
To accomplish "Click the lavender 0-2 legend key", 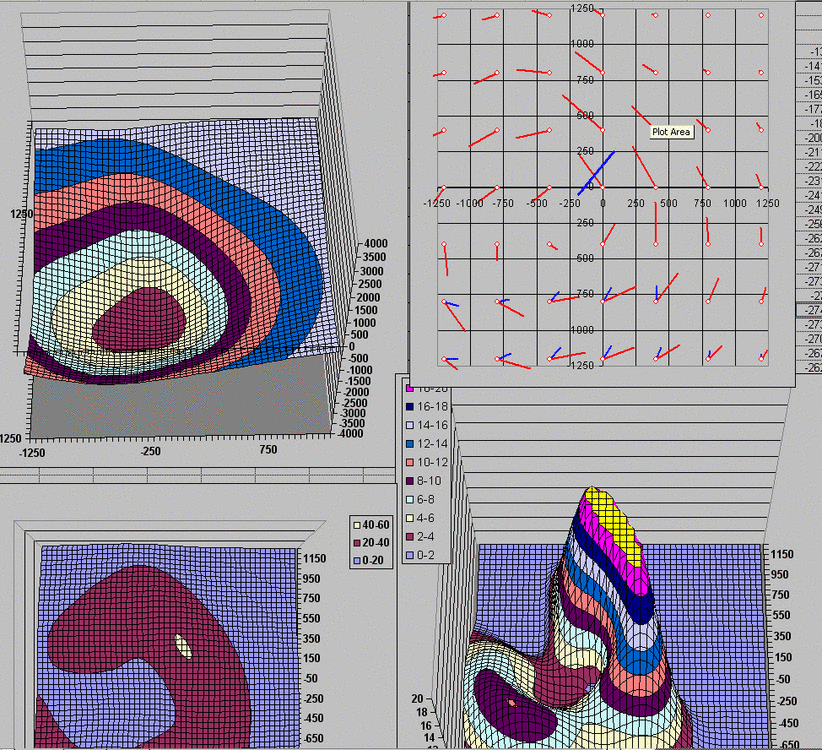I will pyautogui.click(x=409, y=555).
